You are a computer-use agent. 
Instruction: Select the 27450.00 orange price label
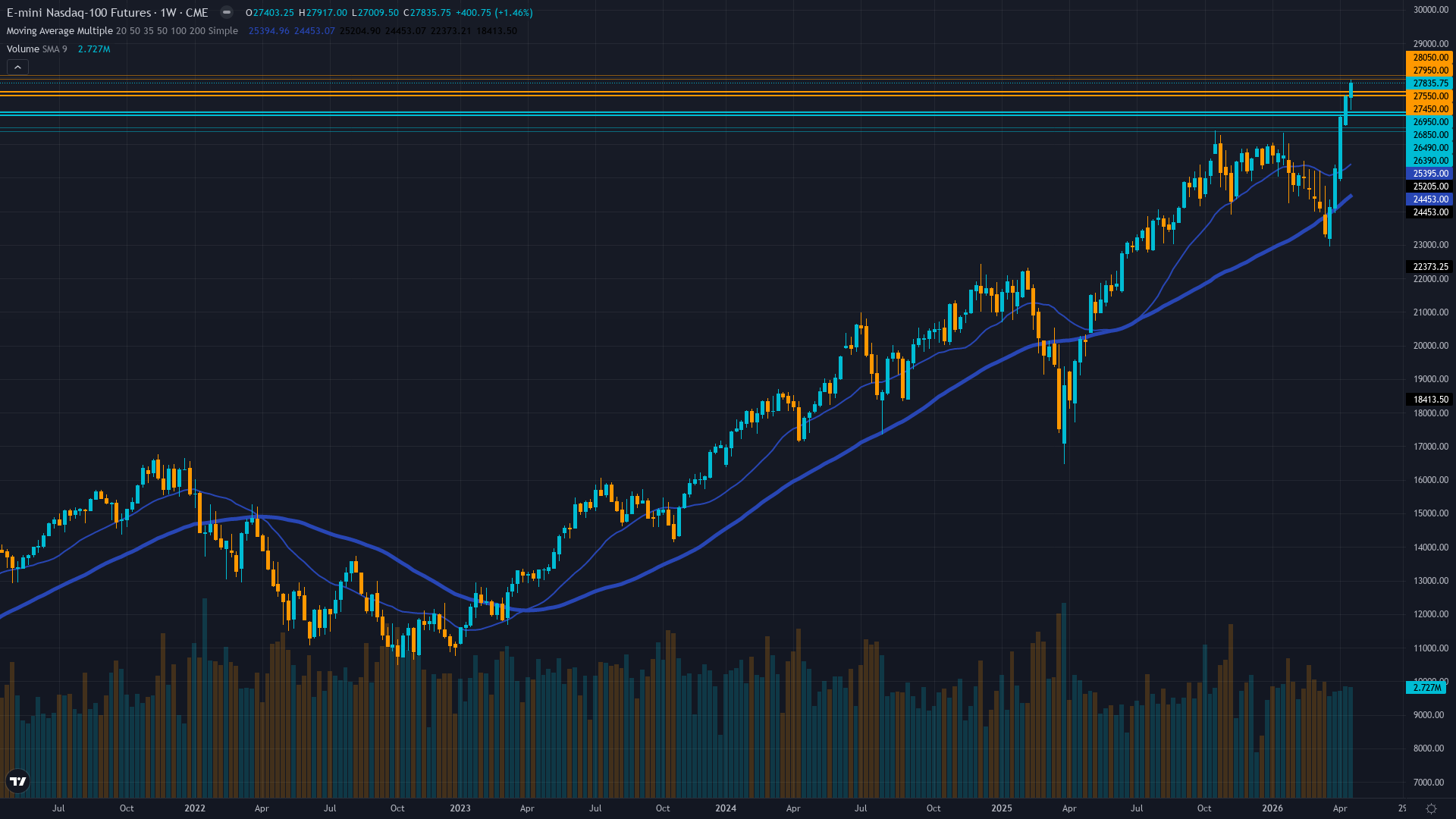pyautogui.click(x=1429, y=109)
